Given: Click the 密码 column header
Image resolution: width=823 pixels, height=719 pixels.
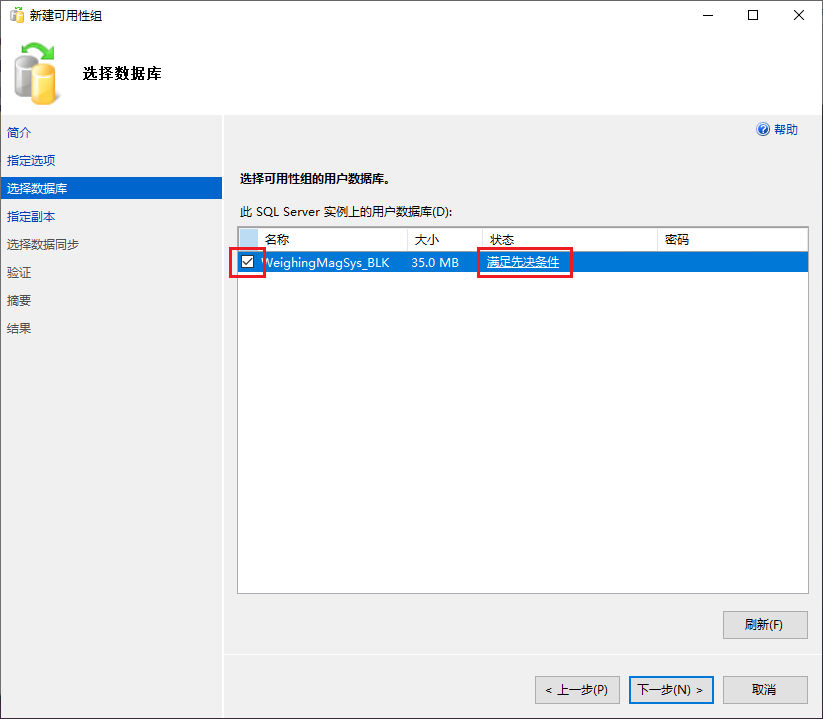Looking at the screenshot, I should [732, 240].
